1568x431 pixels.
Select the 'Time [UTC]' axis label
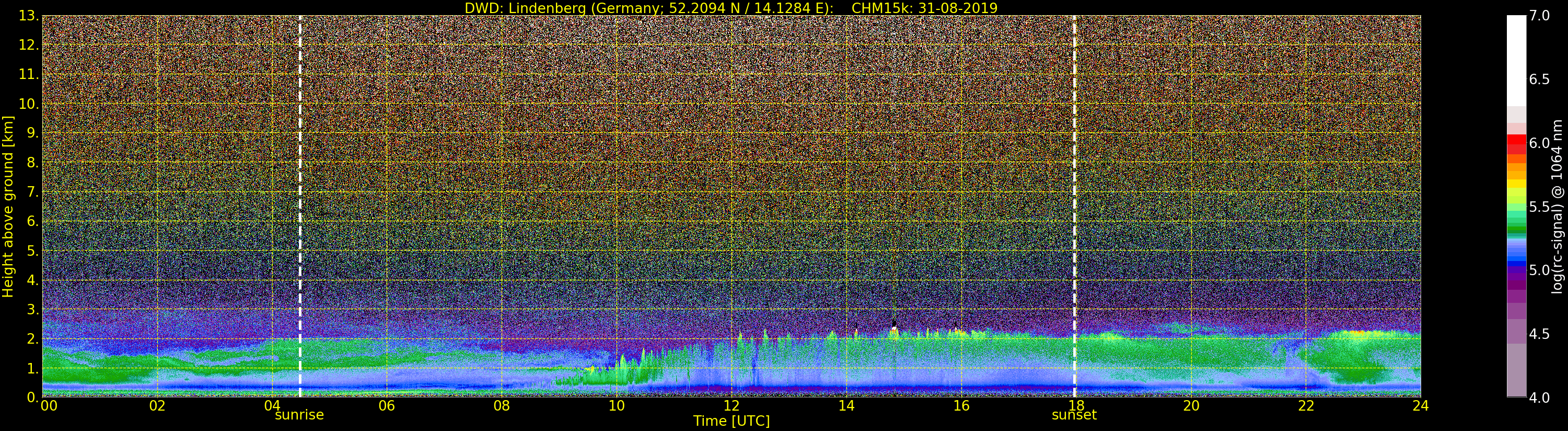point(731,421)
